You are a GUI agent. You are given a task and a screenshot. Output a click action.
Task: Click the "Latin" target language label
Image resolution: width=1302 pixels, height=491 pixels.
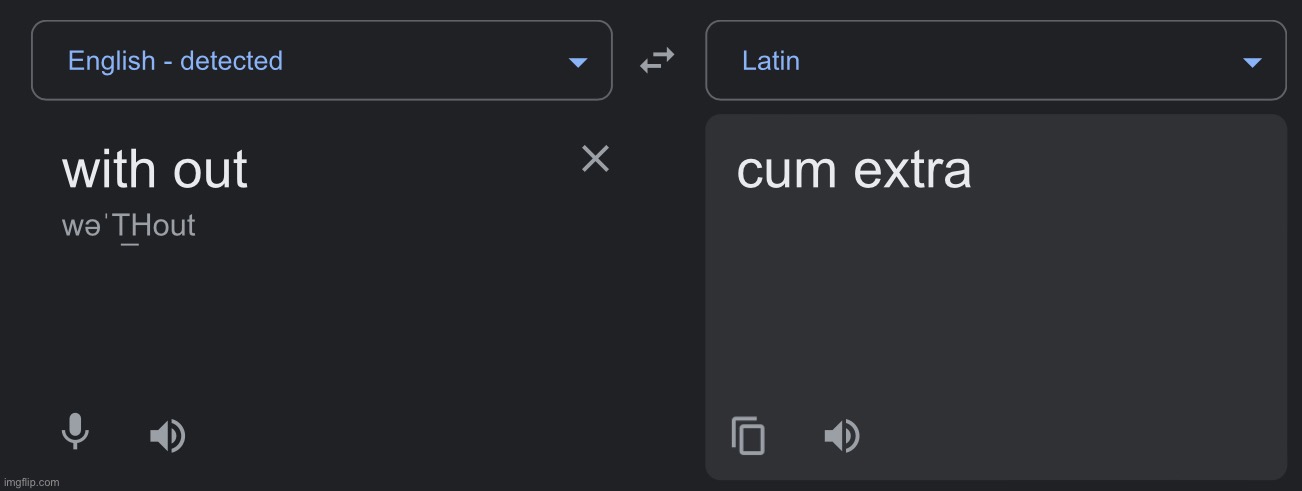coord(771,61)
